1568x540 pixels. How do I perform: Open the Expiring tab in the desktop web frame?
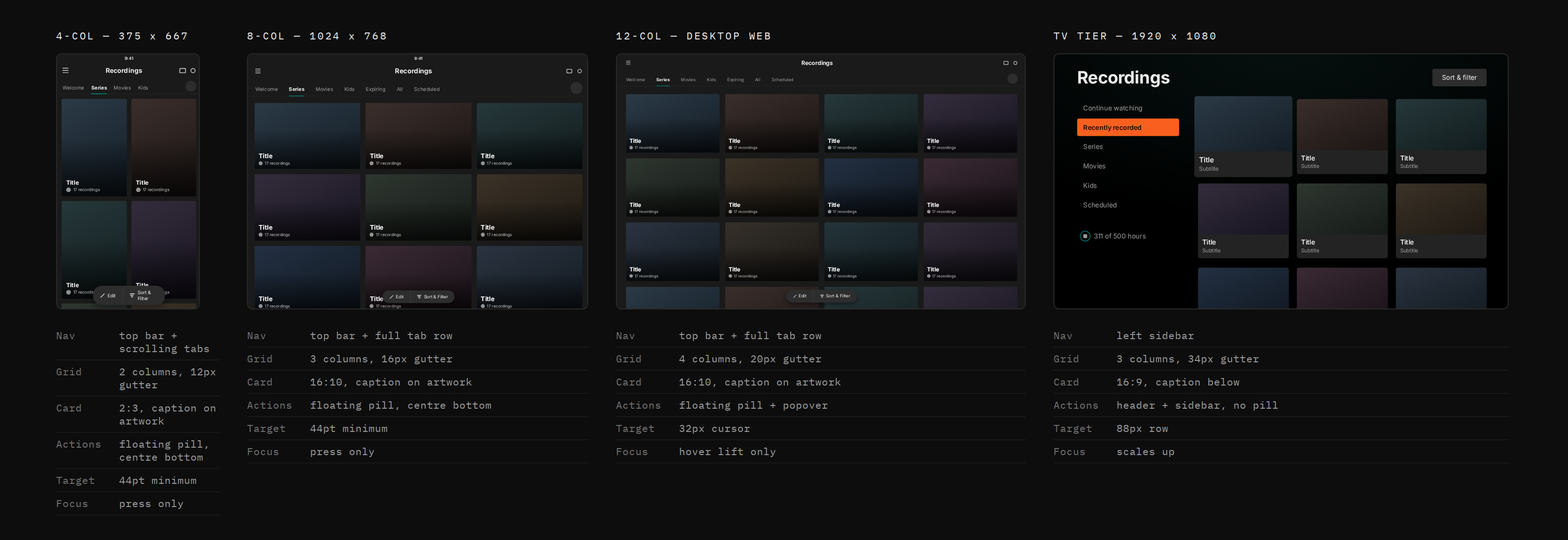point(735,80)
